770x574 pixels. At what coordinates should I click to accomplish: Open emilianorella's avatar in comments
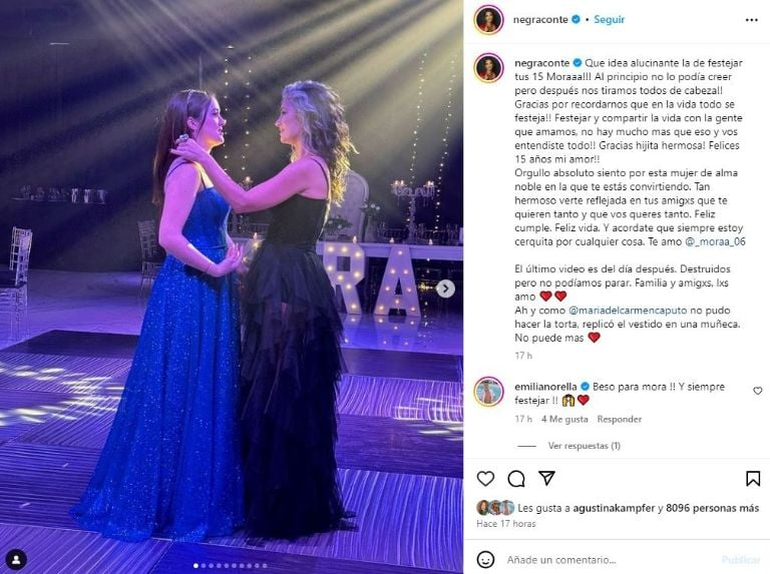(489, 392)
